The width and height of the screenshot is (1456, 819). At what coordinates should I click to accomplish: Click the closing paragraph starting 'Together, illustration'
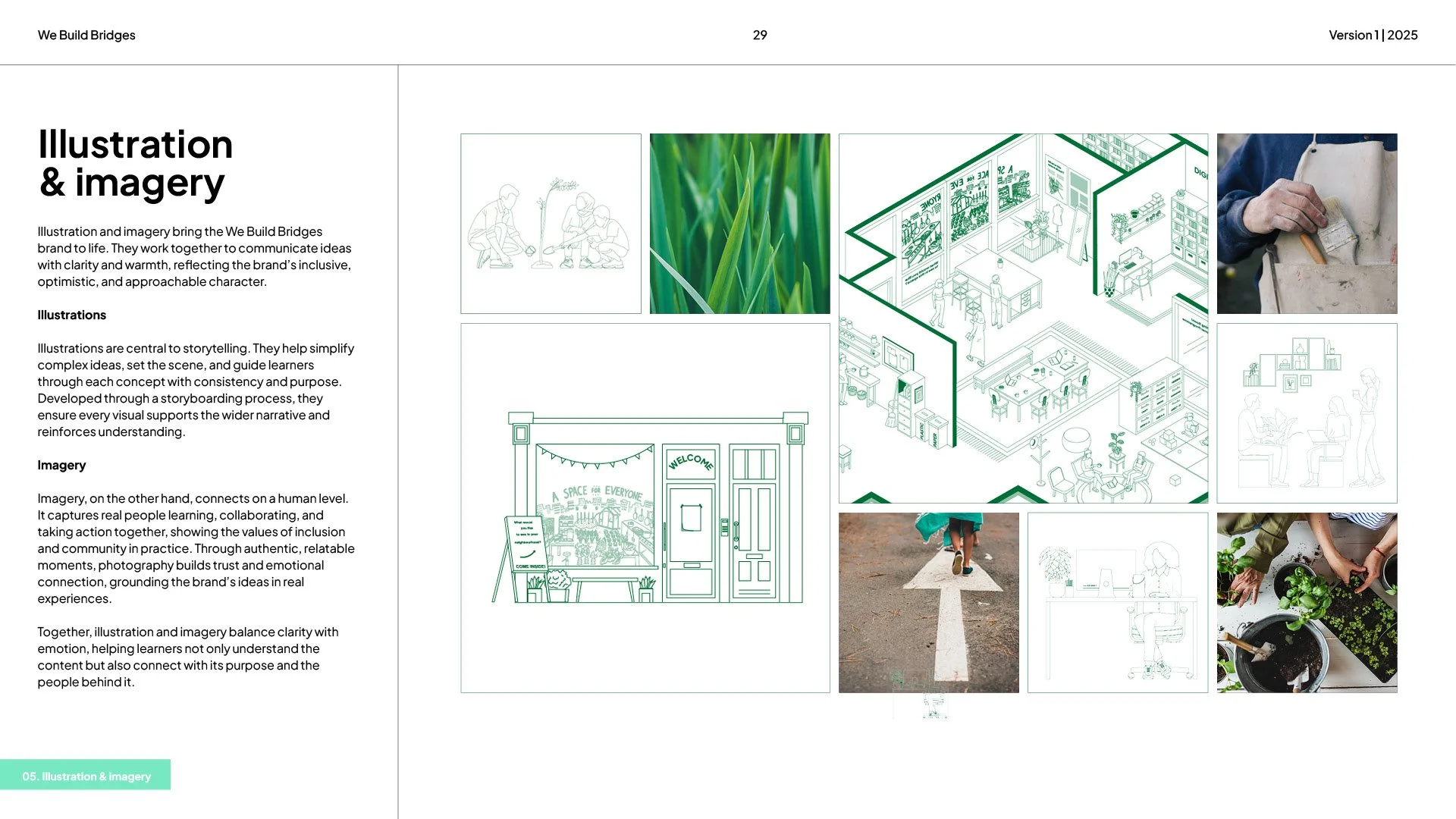[x=188, y=657]
